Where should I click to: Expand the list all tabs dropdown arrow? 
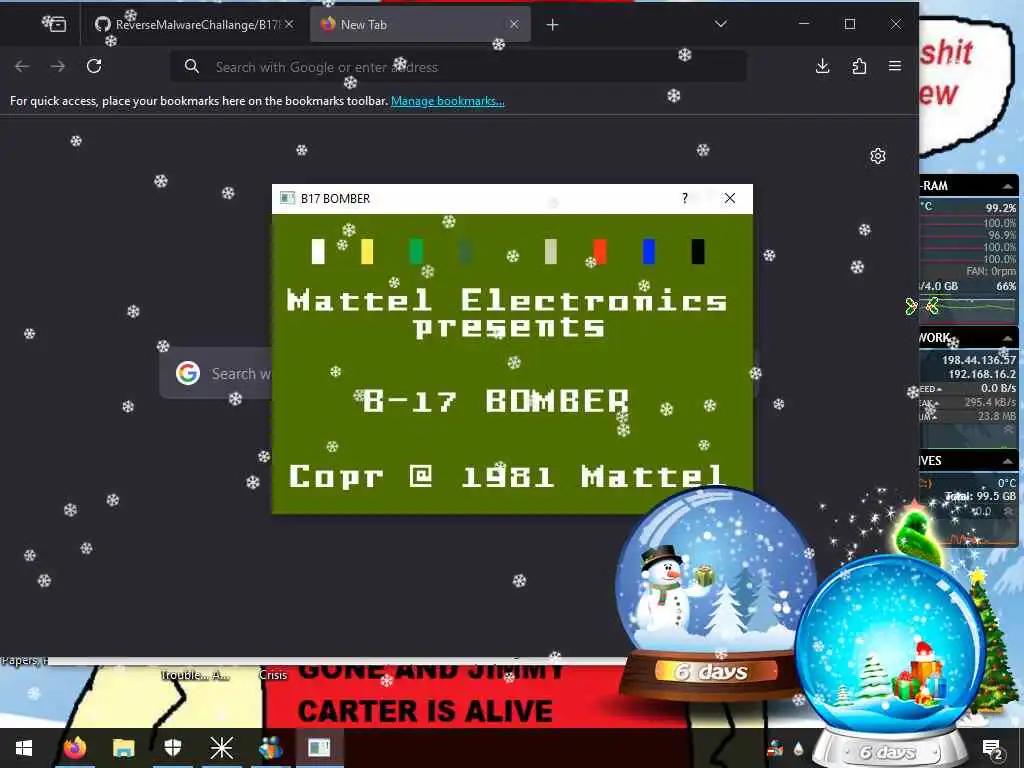[x=721, y=24]
